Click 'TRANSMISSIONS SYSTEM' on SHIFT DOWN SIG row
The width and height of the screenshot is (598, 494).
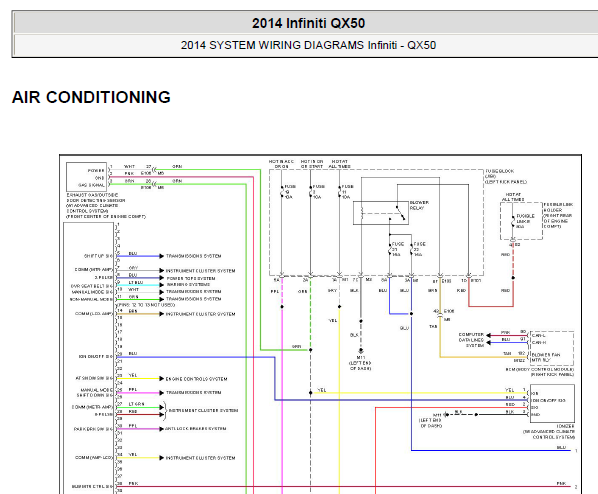[x=194, y=393]
